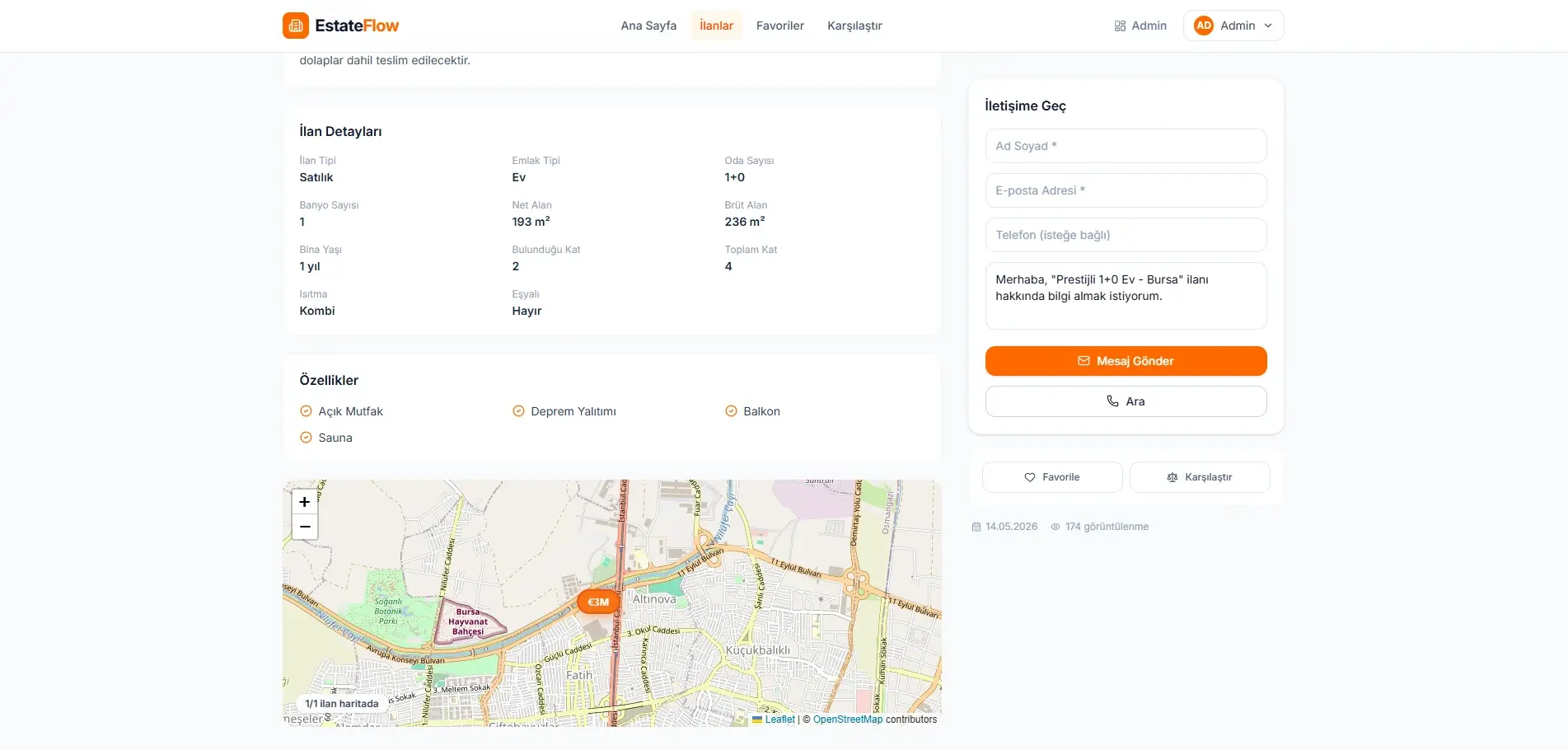The width and height of the screenshot is (1568, 750).
Task: Click the 193 m² net area value
Action: (x=531, y=222)
